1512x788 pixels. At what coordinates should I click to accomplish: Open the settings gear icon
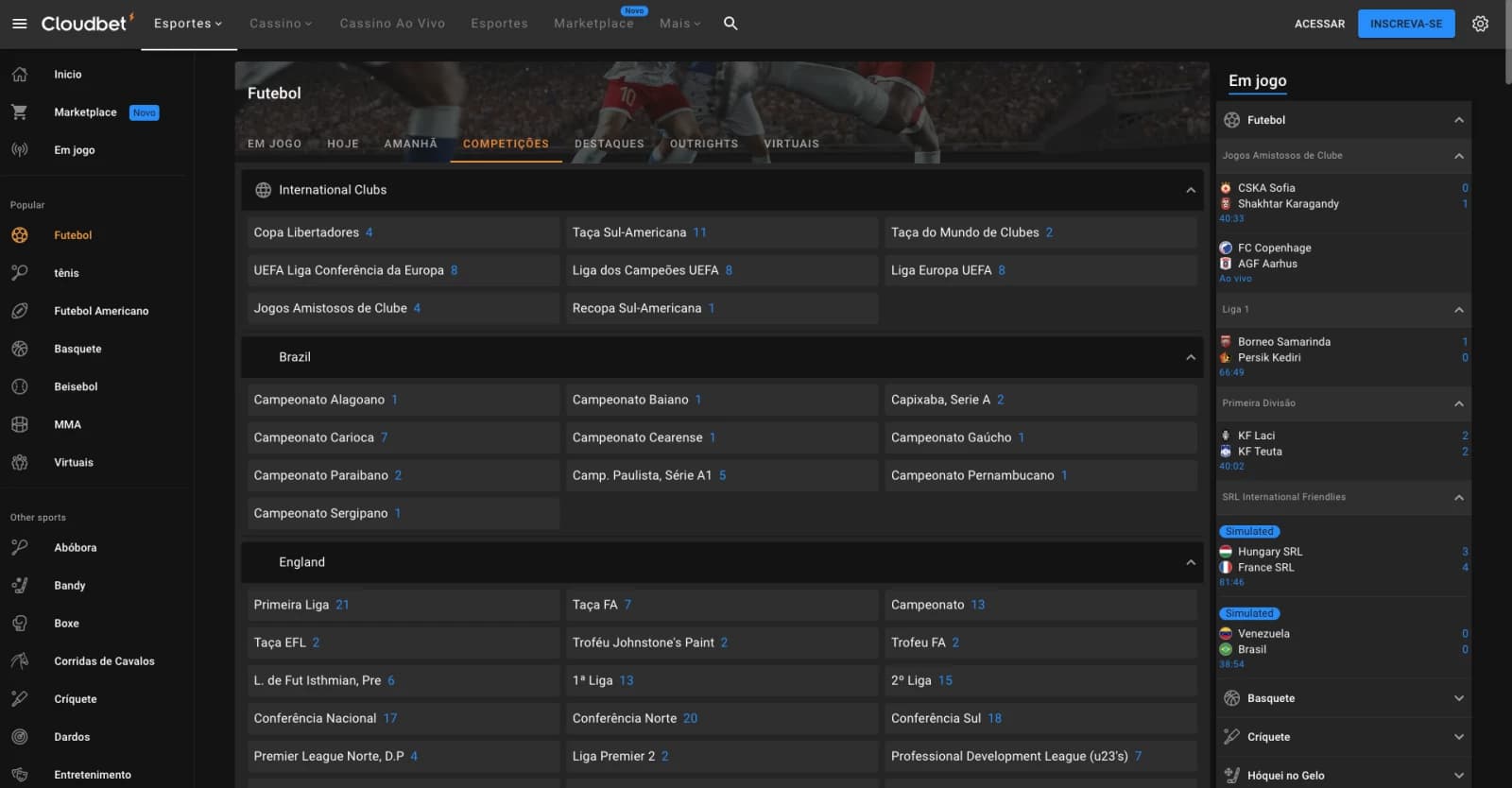point(1480,24)
